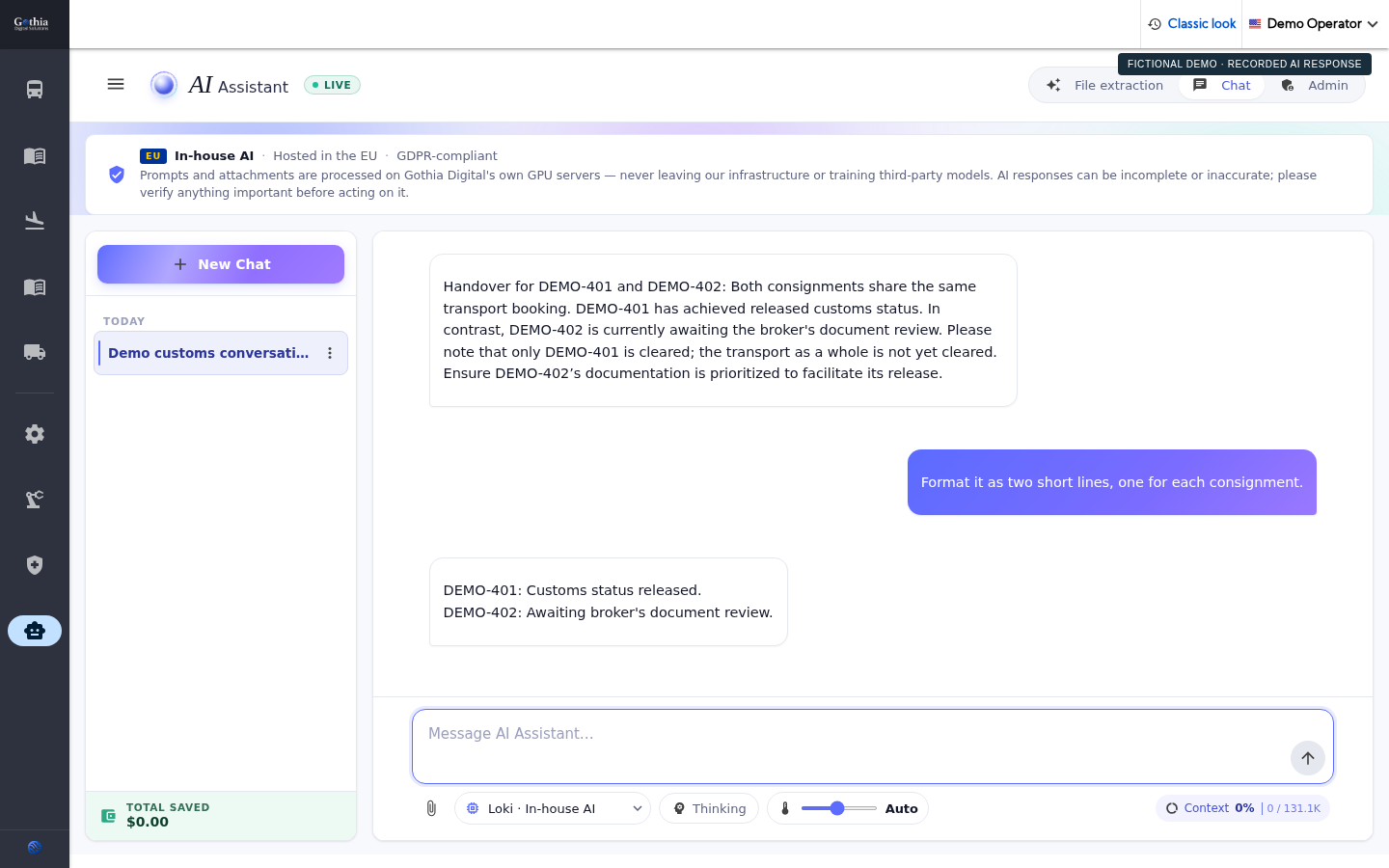Click the Gothia logo

click(x=31, y=23)
